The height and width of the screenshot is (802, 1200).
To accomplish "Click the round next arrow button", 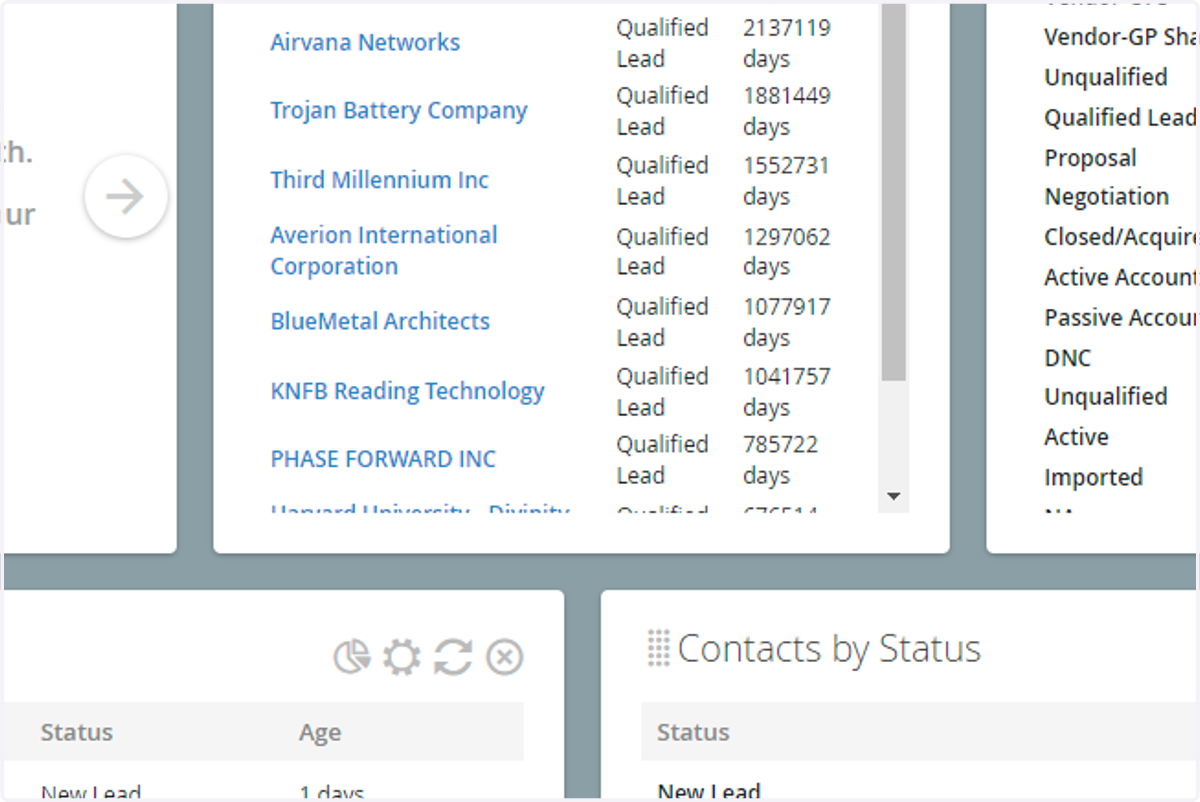I will (125, 196).
